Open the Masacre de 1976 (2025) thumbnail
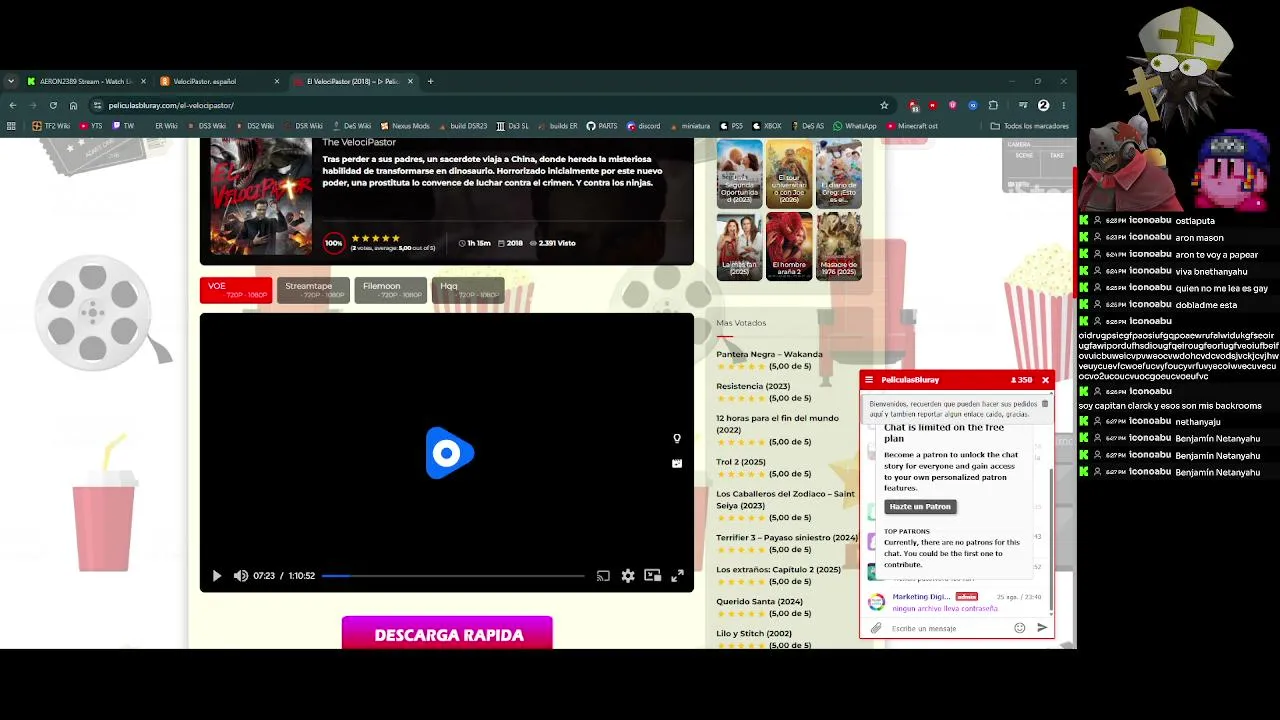This screenshot has height=720, width=1280. coord(838,246)
